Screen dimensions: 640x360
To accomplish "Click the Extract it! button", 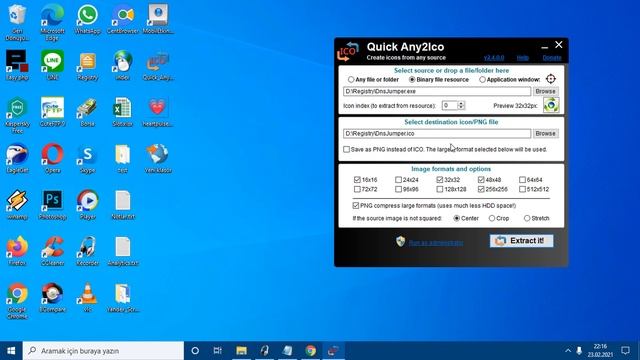I will tap(522, 241).
